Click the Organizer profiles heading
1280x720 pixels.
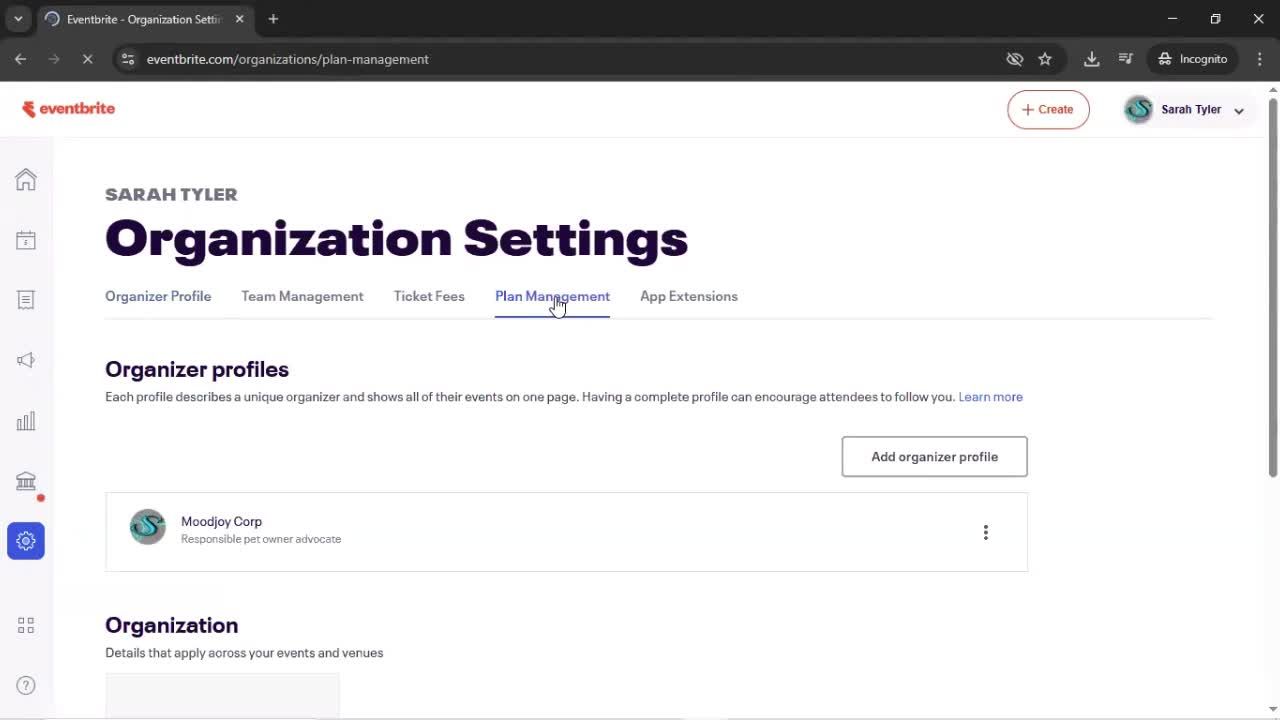tap(197, 369)
